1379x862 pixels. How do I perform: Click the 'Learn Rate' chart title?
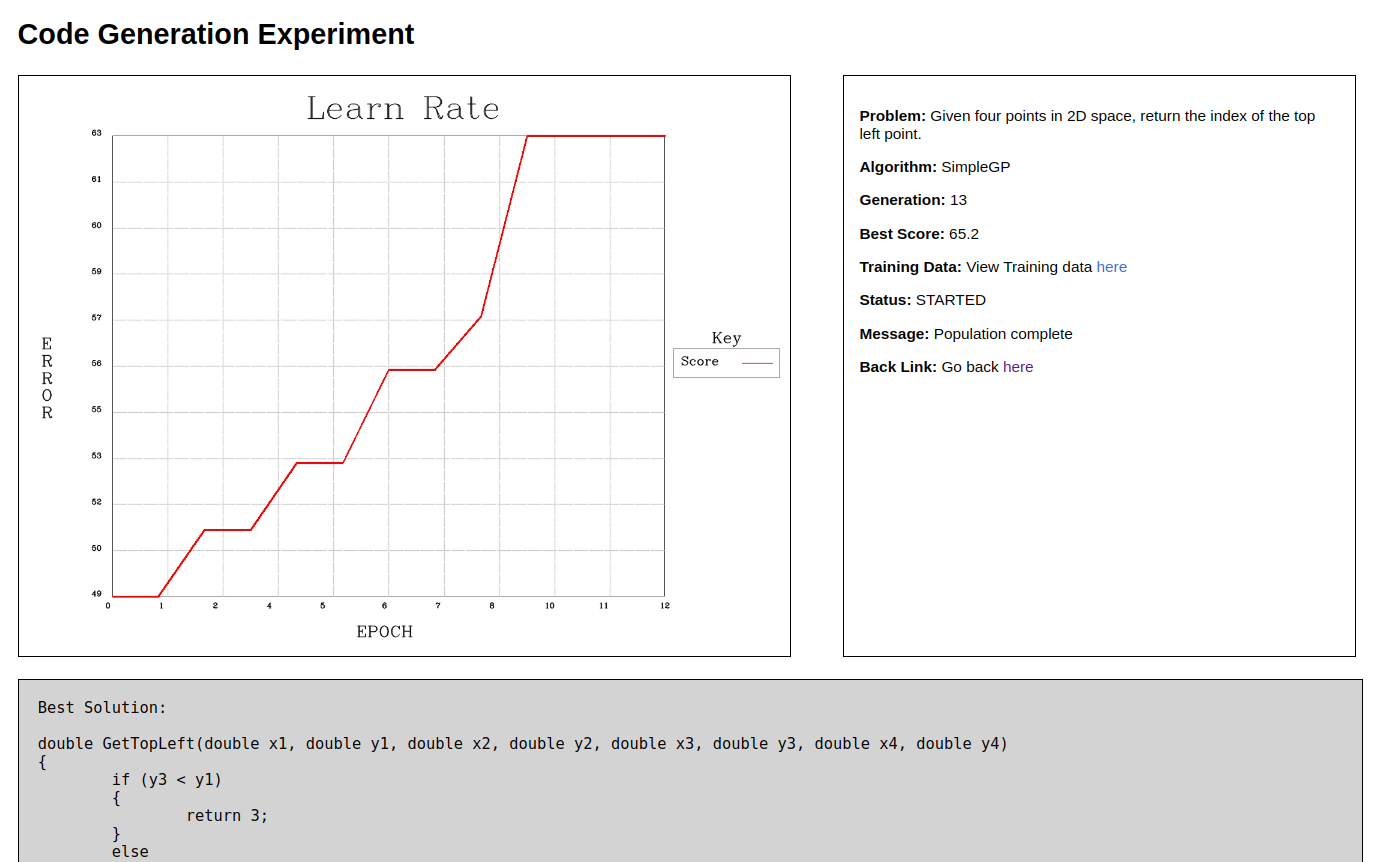pos(403,108)
